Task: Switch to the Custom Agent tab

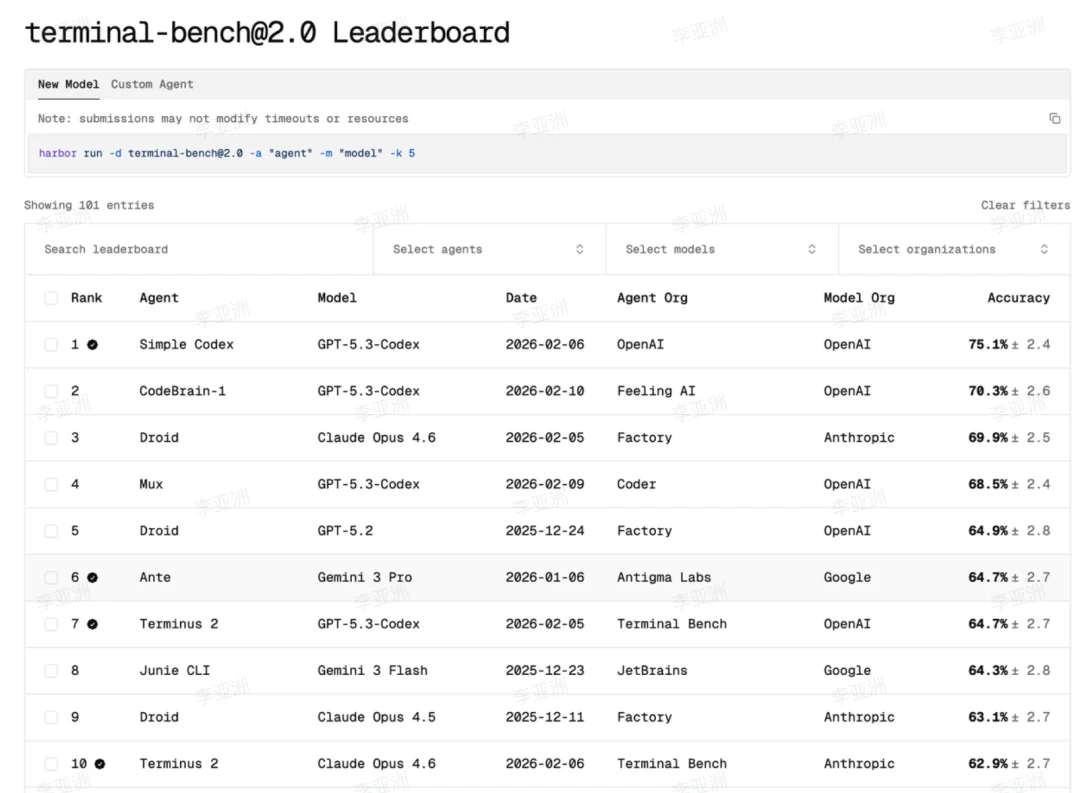Action: coord(152,84)
